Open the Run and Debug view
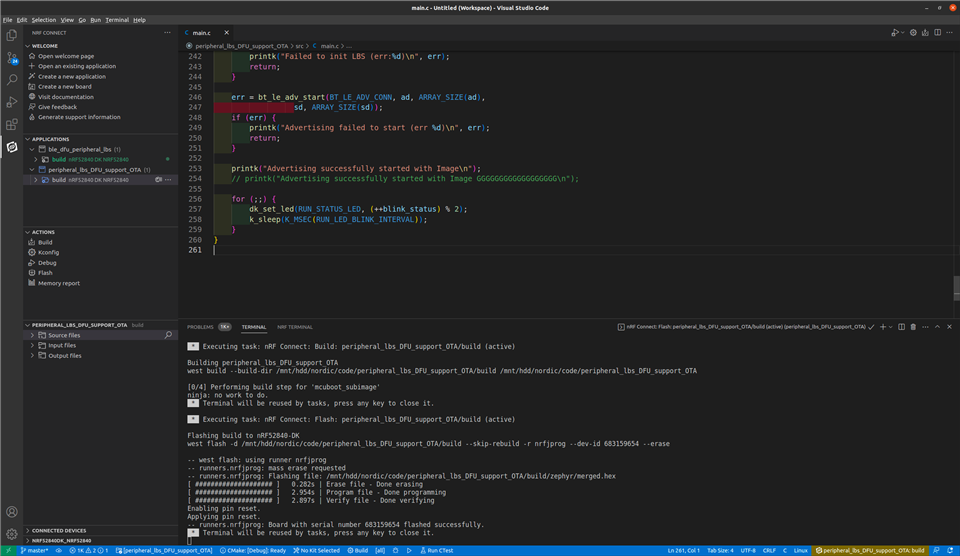Image resolution: width=960 pixels, height=556 pixels. pos(12,102)
